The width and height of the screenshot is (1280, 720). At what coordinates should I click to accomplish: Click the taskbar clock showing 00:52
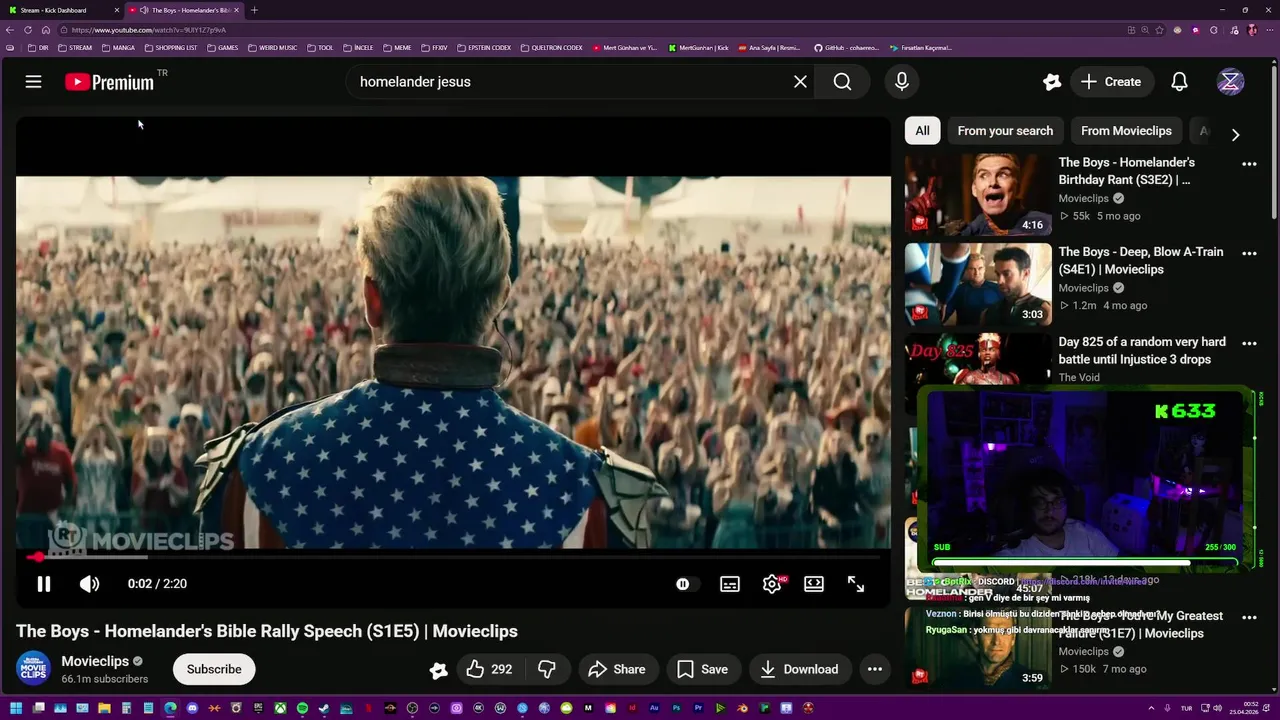(x=1244, y=708)
